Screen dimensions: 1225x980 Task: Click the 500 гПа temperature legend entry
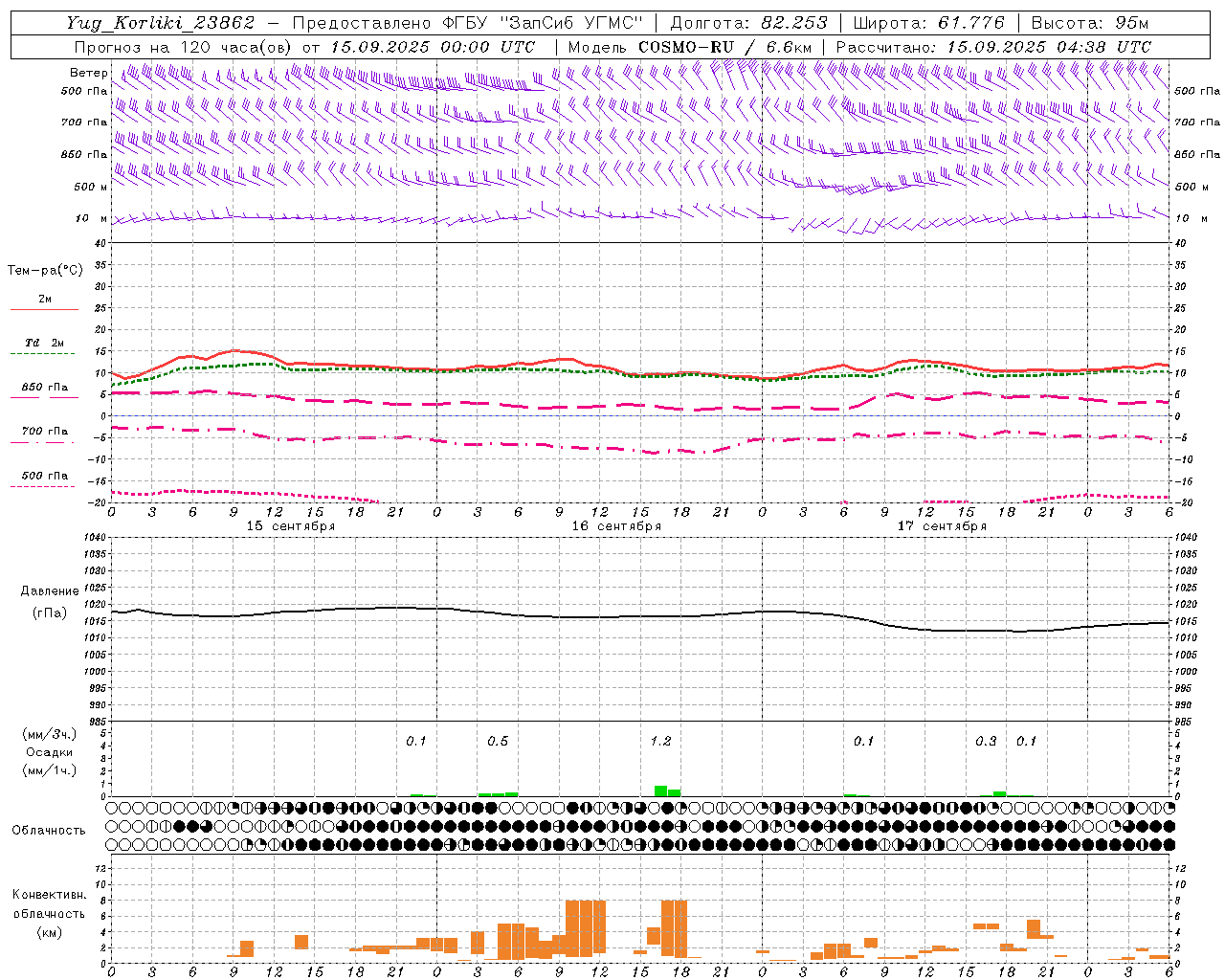tap(44, 476)
